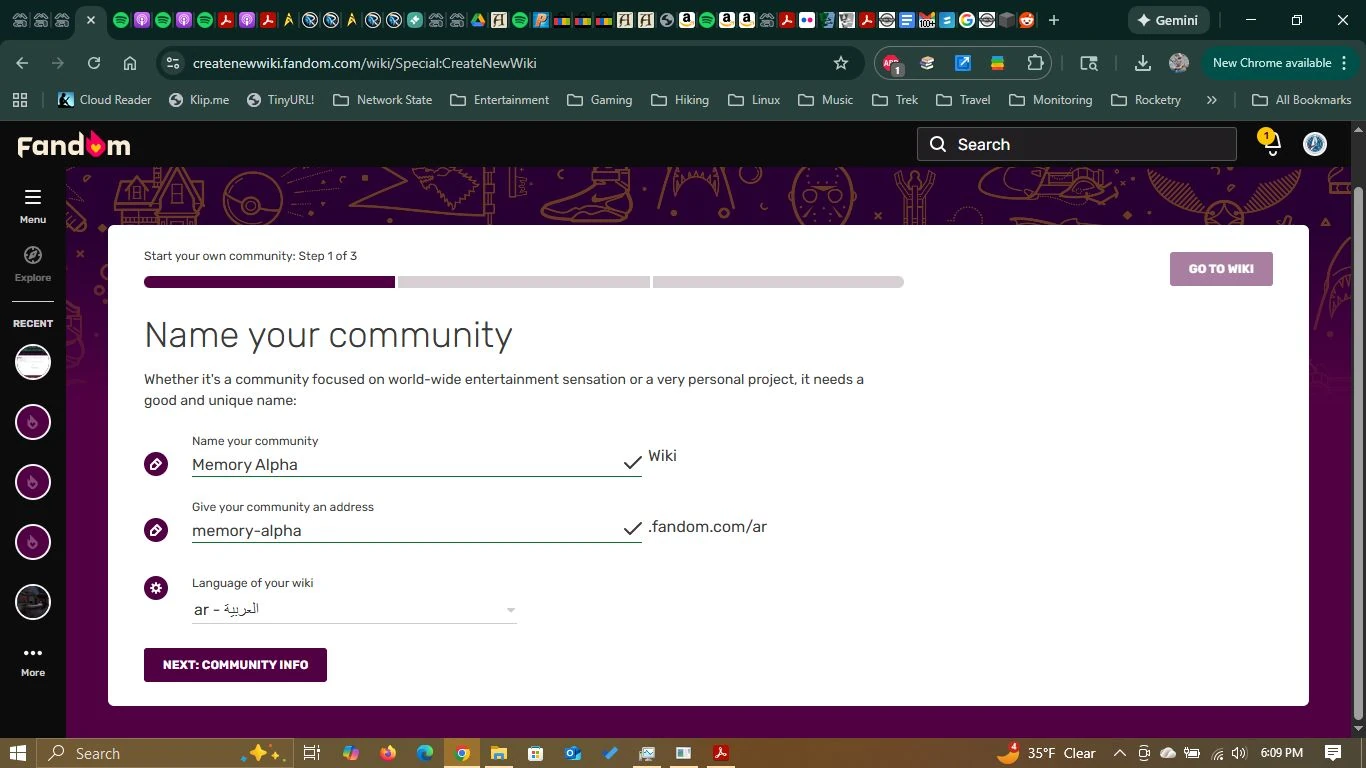Open the Linux bookmarks folder
This screenshot has width=1366, height=768.
pyautogui.click(x=755, y=100)
